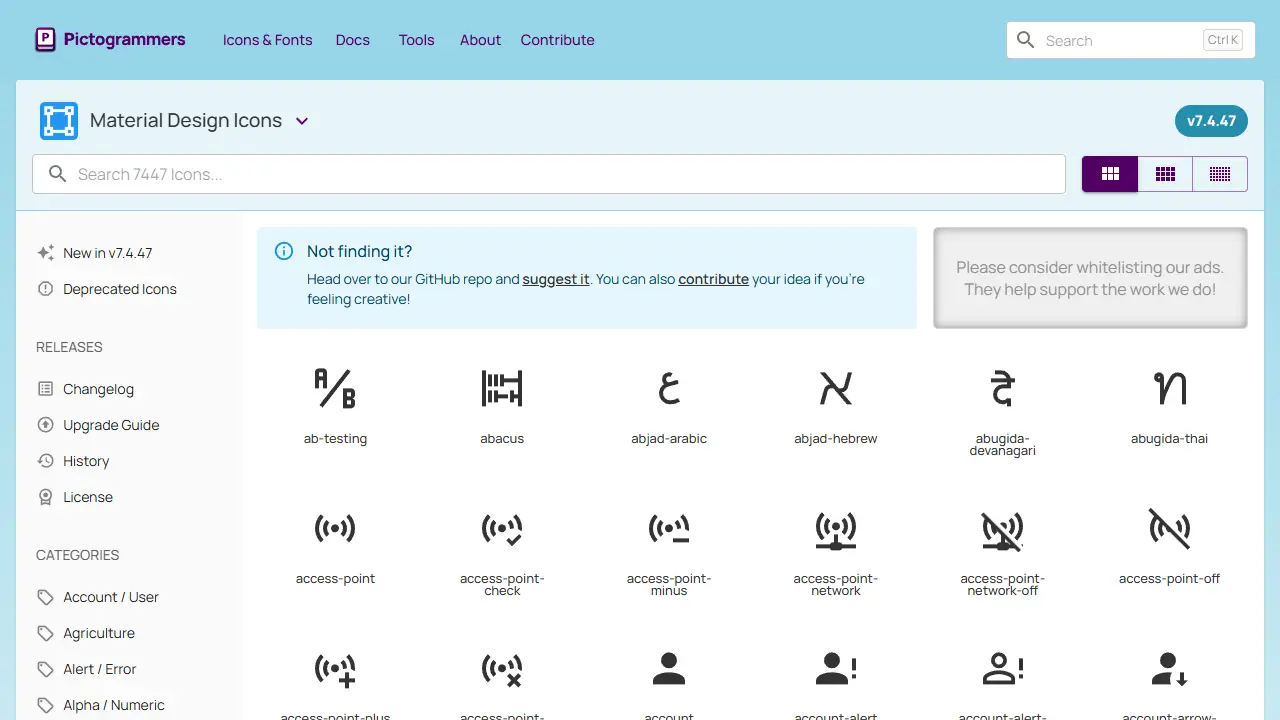This screenshot has width=1280, height=720.
Task: Enable the large grid view
Action: 1109,173
